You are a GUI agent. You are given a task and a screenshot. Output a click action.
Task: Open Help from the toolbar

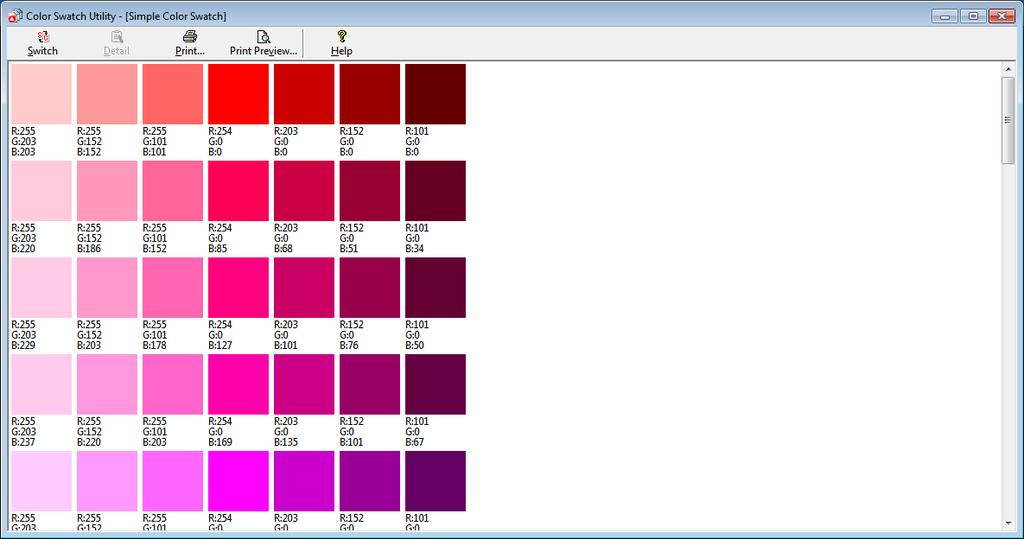pos(341,43)
